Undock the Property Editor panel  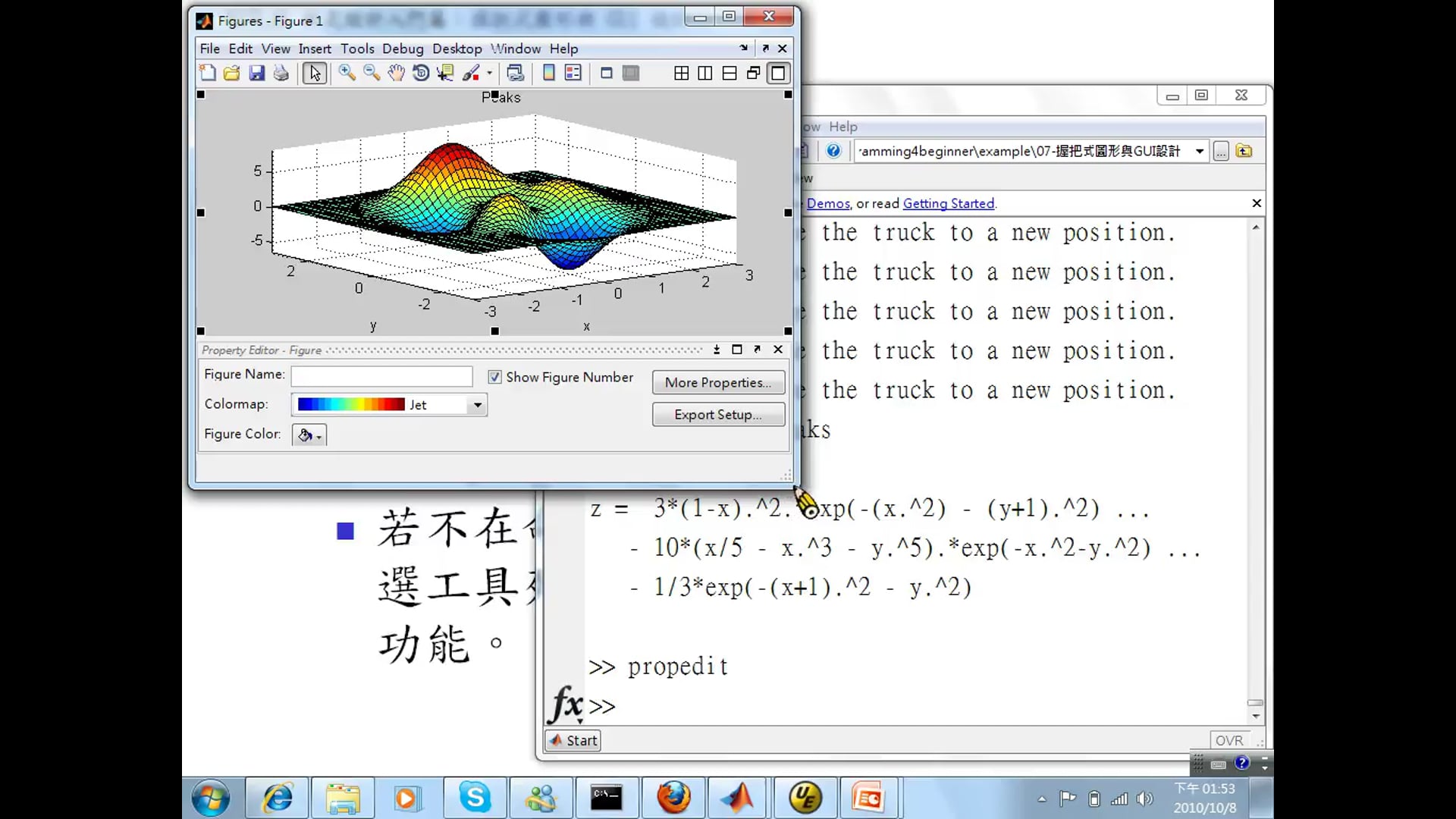[x=757, y=350]
